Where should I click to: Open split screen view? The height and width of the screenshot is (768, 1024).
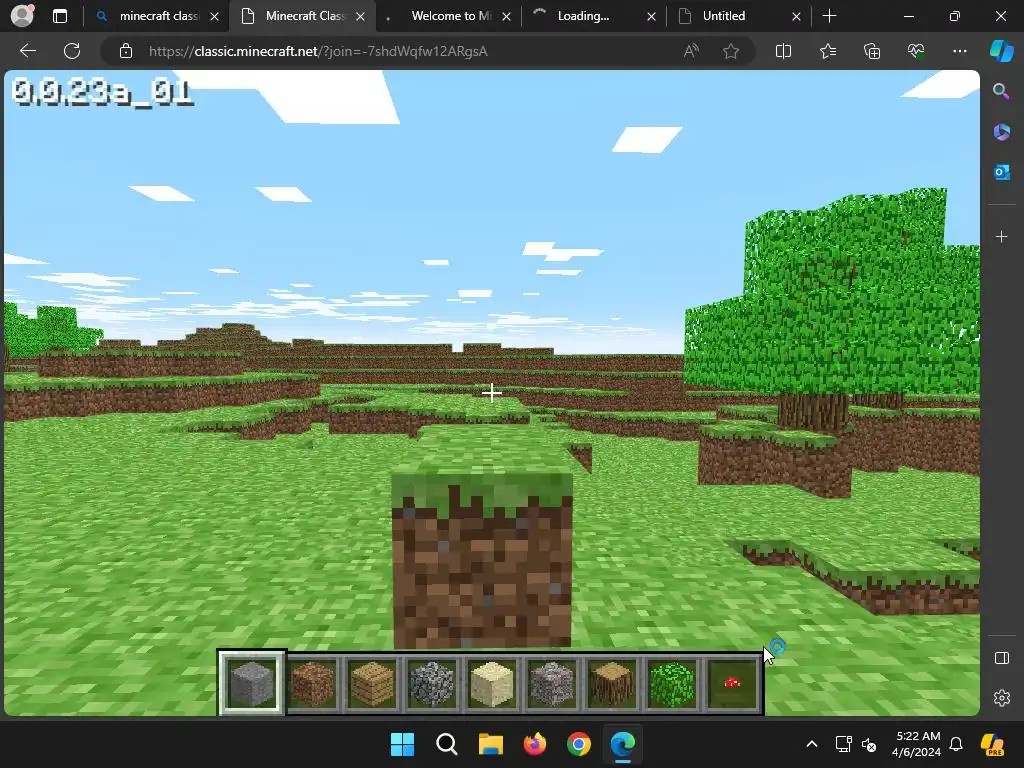pos(783,51)
